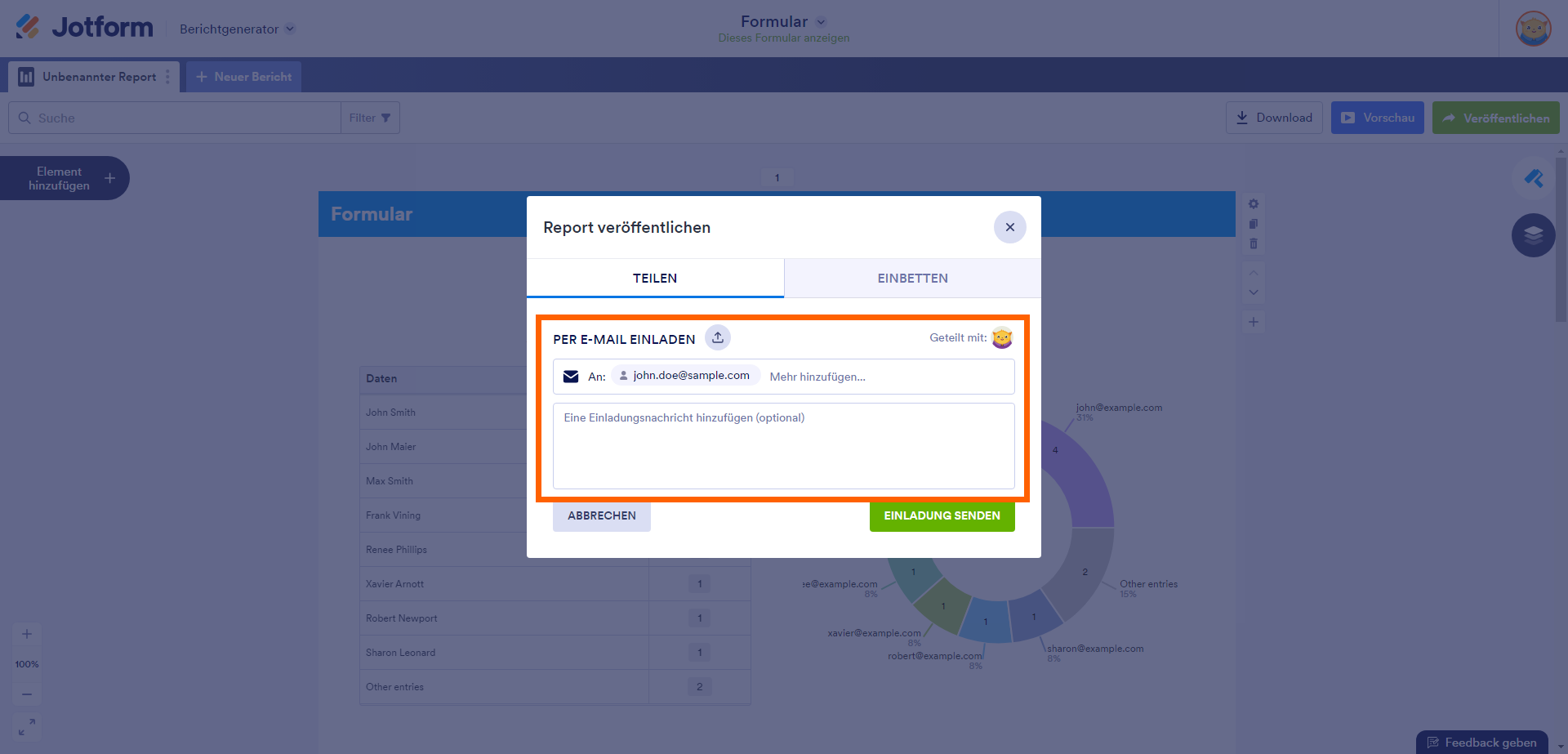Image resolution: width=1568 pixels, height=754 pixels.
Task: Click the Jotform logo
Action: point(84,27)
